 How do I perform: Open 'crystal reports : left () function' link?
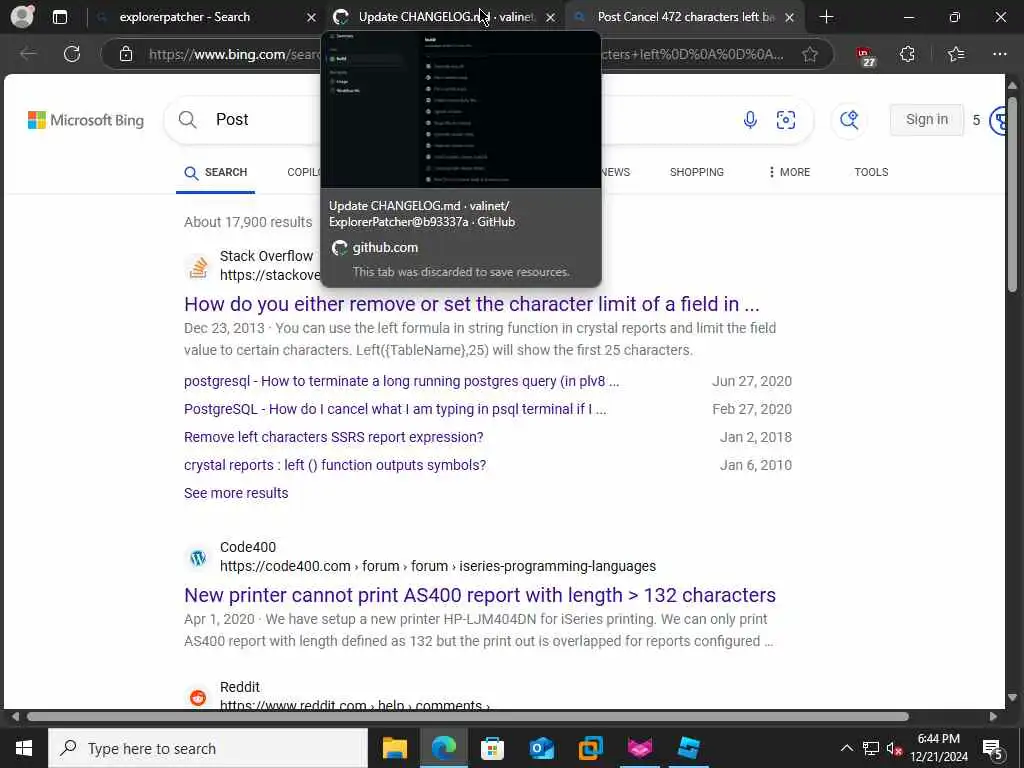pyautogui.click(x=335, y=466)
